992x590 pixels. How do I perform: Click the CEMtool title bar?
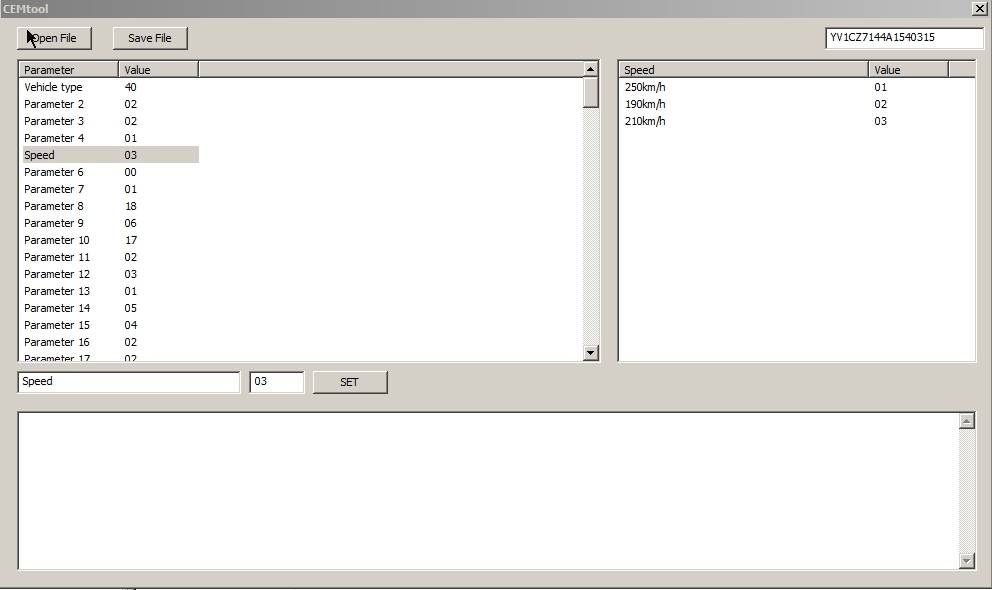(x=400, y=9)
